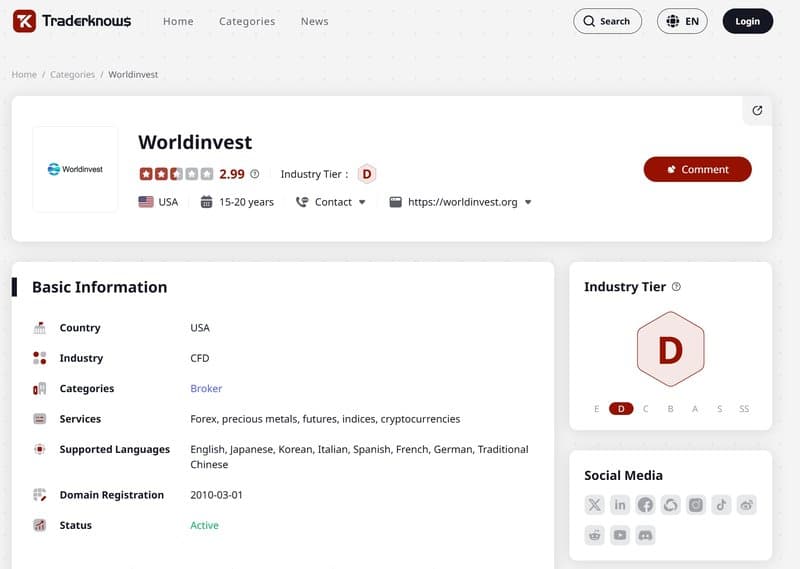Select tier D pill on tier scale
Screen dimensions: 800x569
click(x=621, y=409)
